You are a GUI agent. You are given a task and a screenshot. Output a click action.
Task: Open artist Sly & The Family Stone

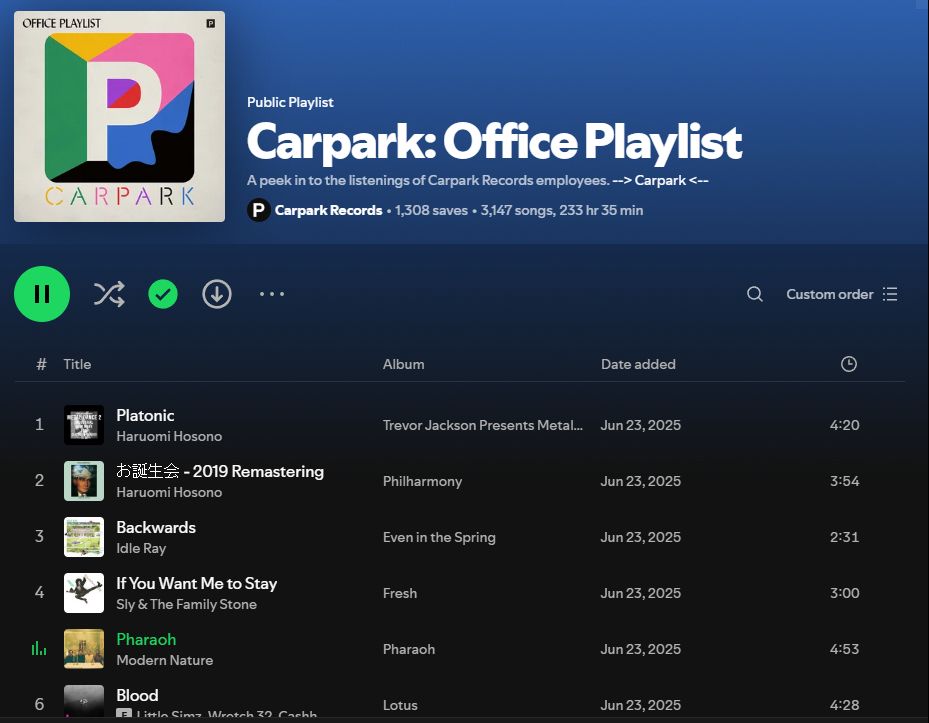tap(187, 604)
